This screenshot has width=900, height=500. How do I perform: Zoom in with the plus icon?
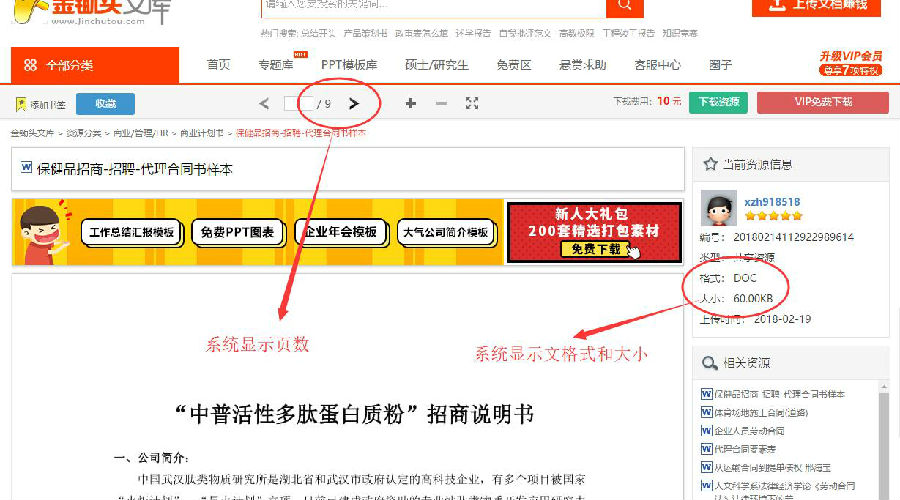click(x=410, y=103)
